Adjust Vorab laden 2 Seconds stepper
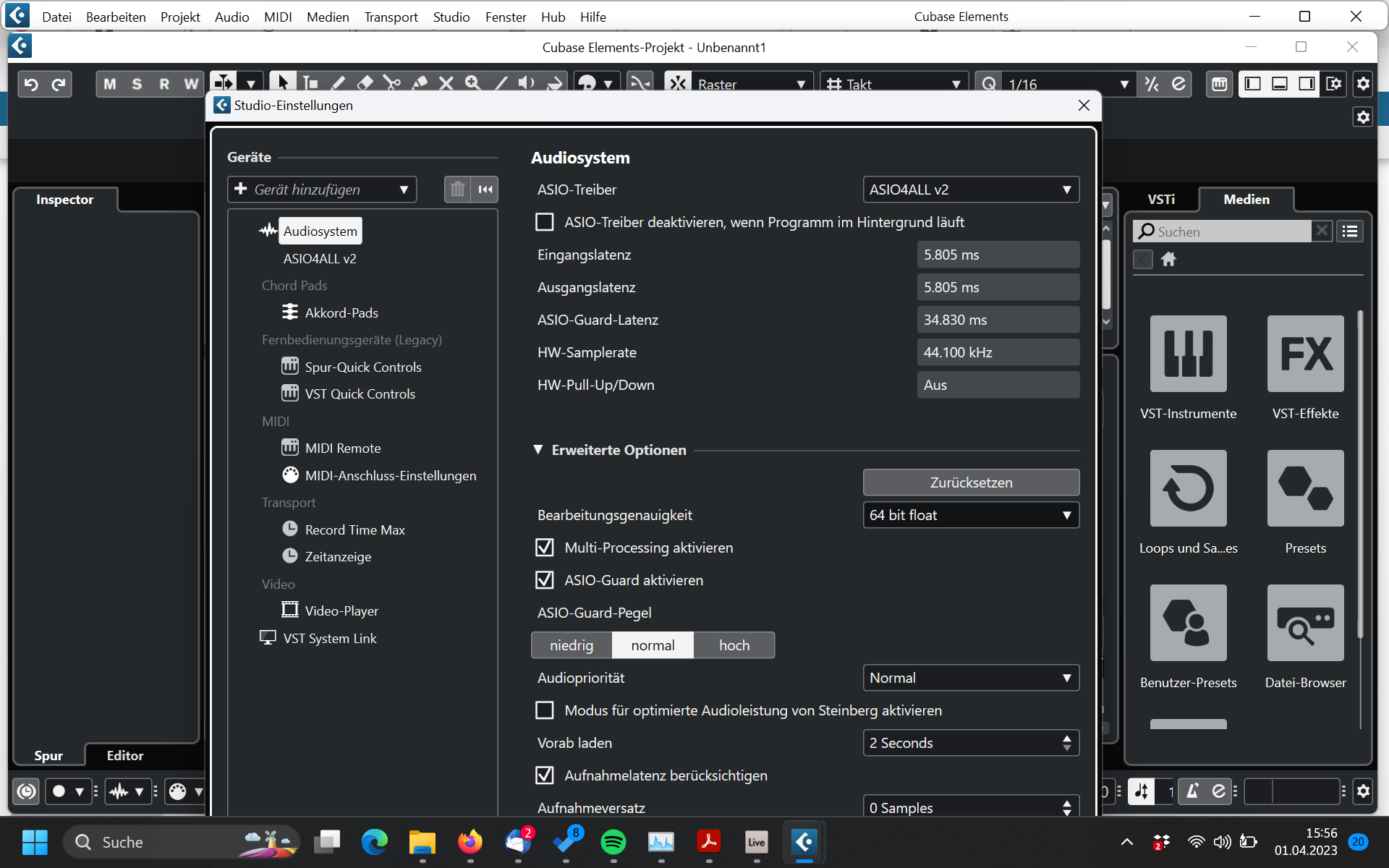Image resolution: width=1389 pixels, height=868 pixels. (x=1066, y=743)
